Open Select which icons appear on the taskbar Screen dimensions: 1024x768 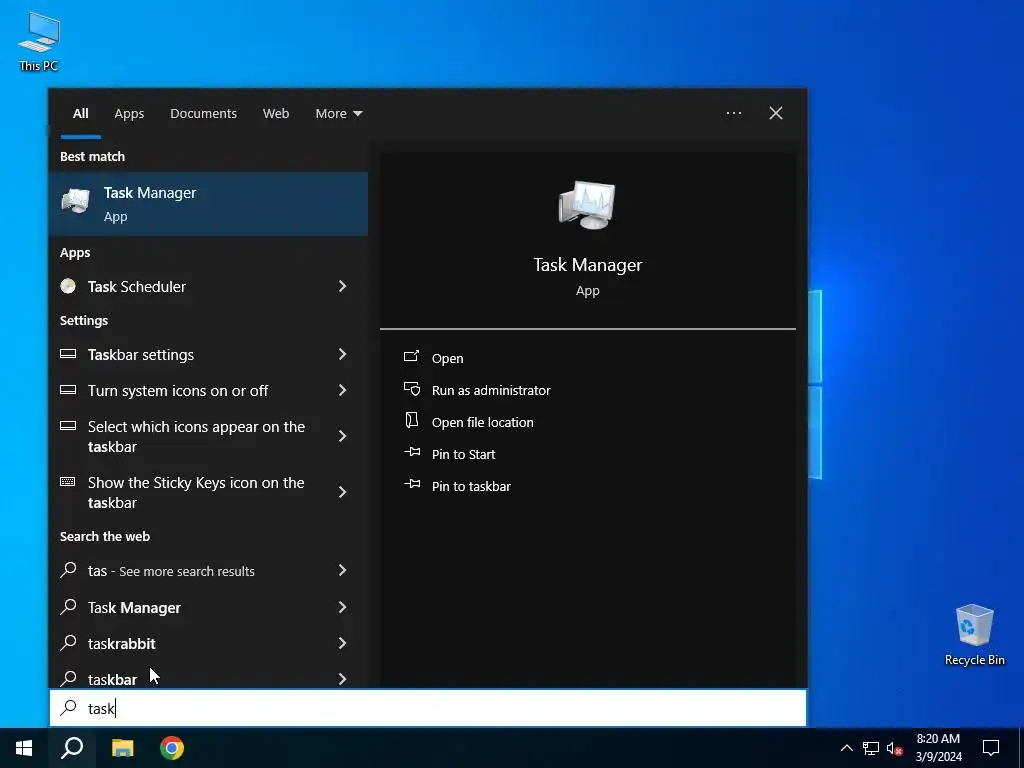(208, 436)
